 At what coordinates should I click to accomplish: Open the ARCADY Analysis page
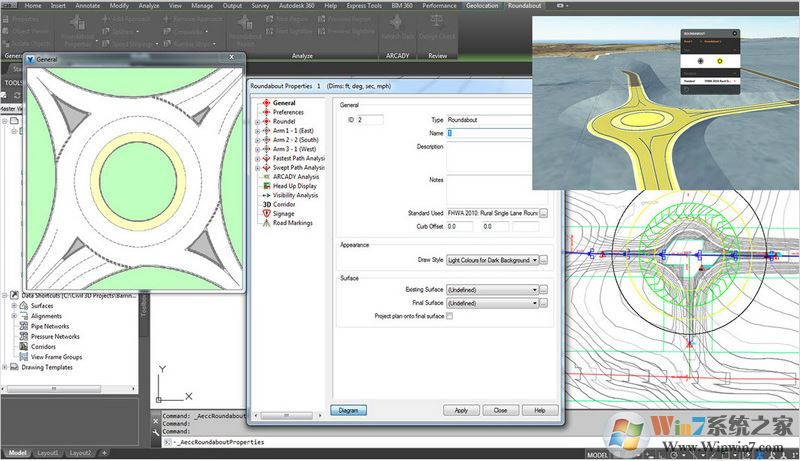pos(296,176)
